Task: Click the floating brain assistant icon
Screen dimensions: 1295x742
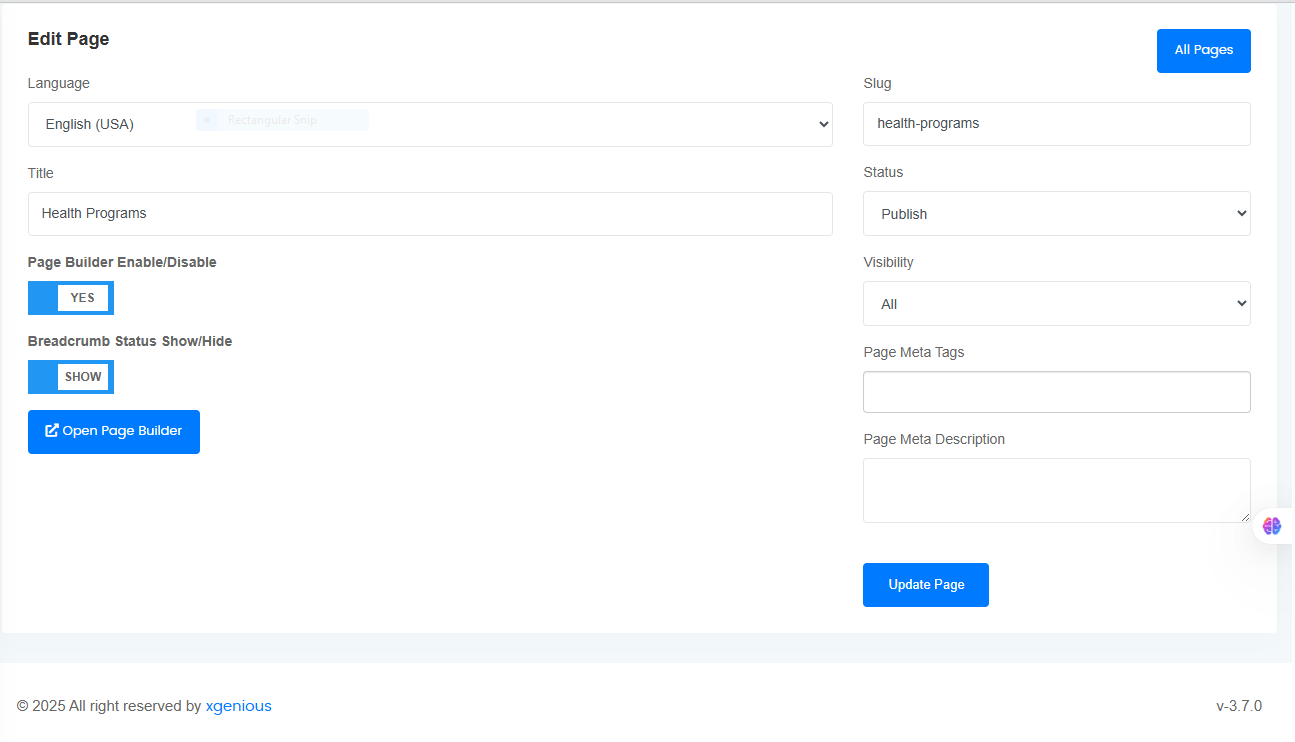Action: tap(1271, 526)
